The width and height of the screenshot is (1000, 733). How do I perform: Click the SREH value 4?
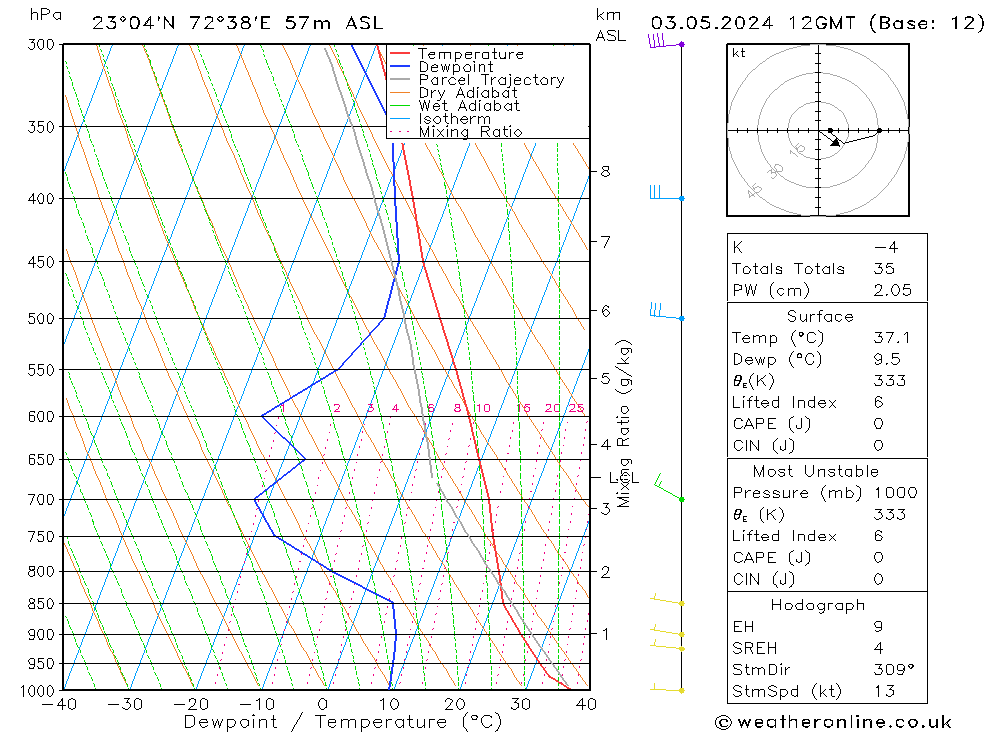[x=878, y=648]
